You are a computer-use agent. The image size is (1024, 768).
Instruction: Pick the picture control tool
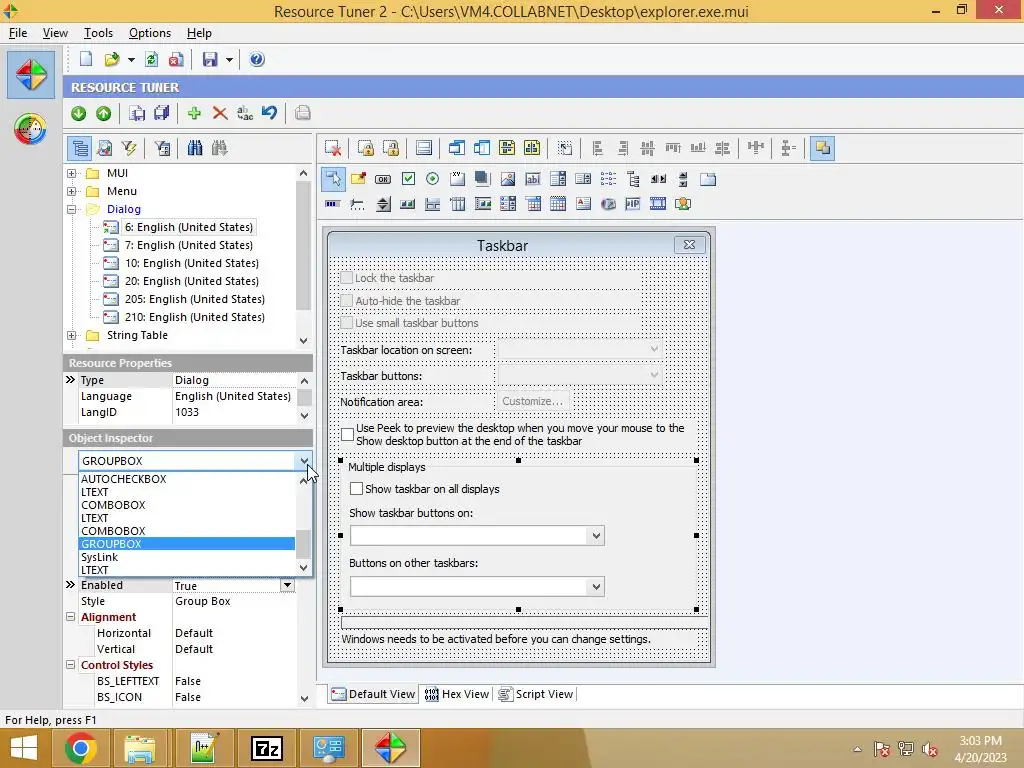(x=507, y=179)
